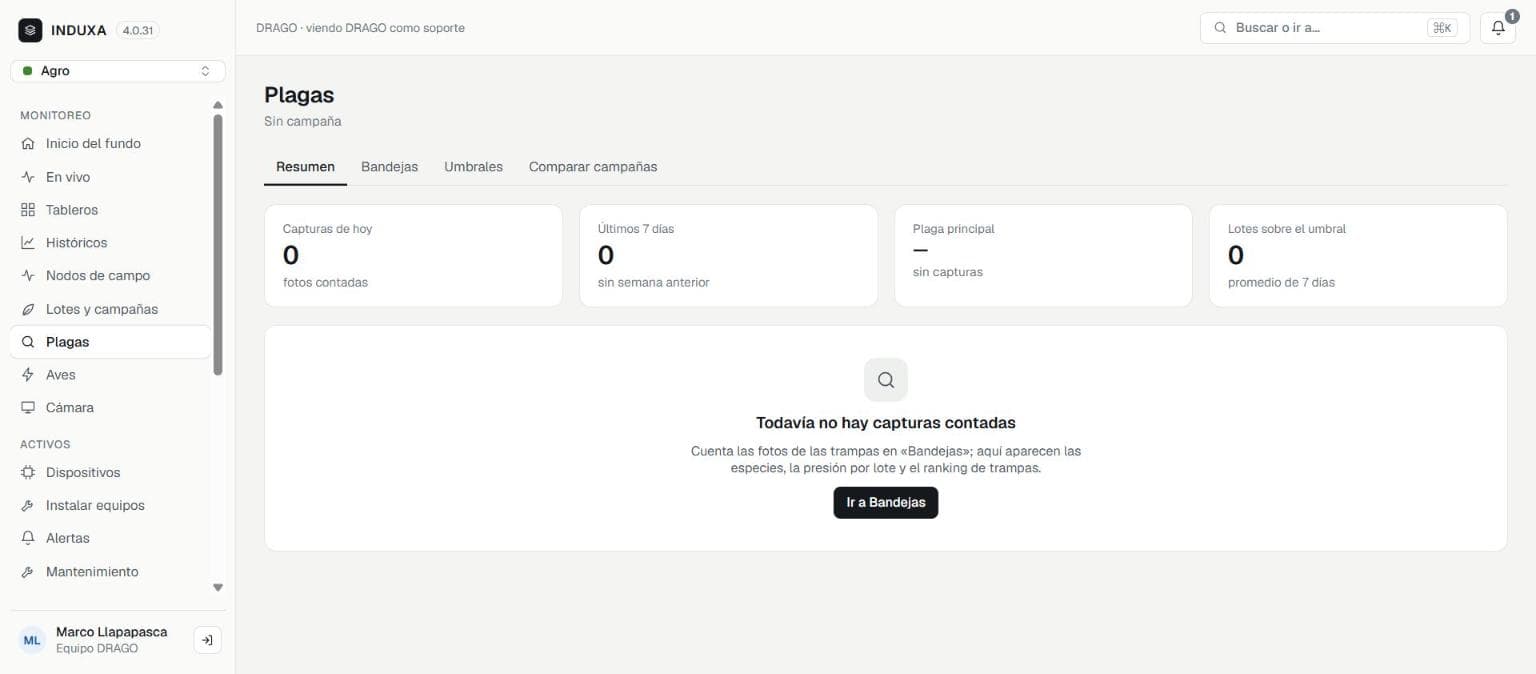Click the 'Sin campaña' subtitle text
The width and height of the screenshot is (1536, 674).
point(303,121)
